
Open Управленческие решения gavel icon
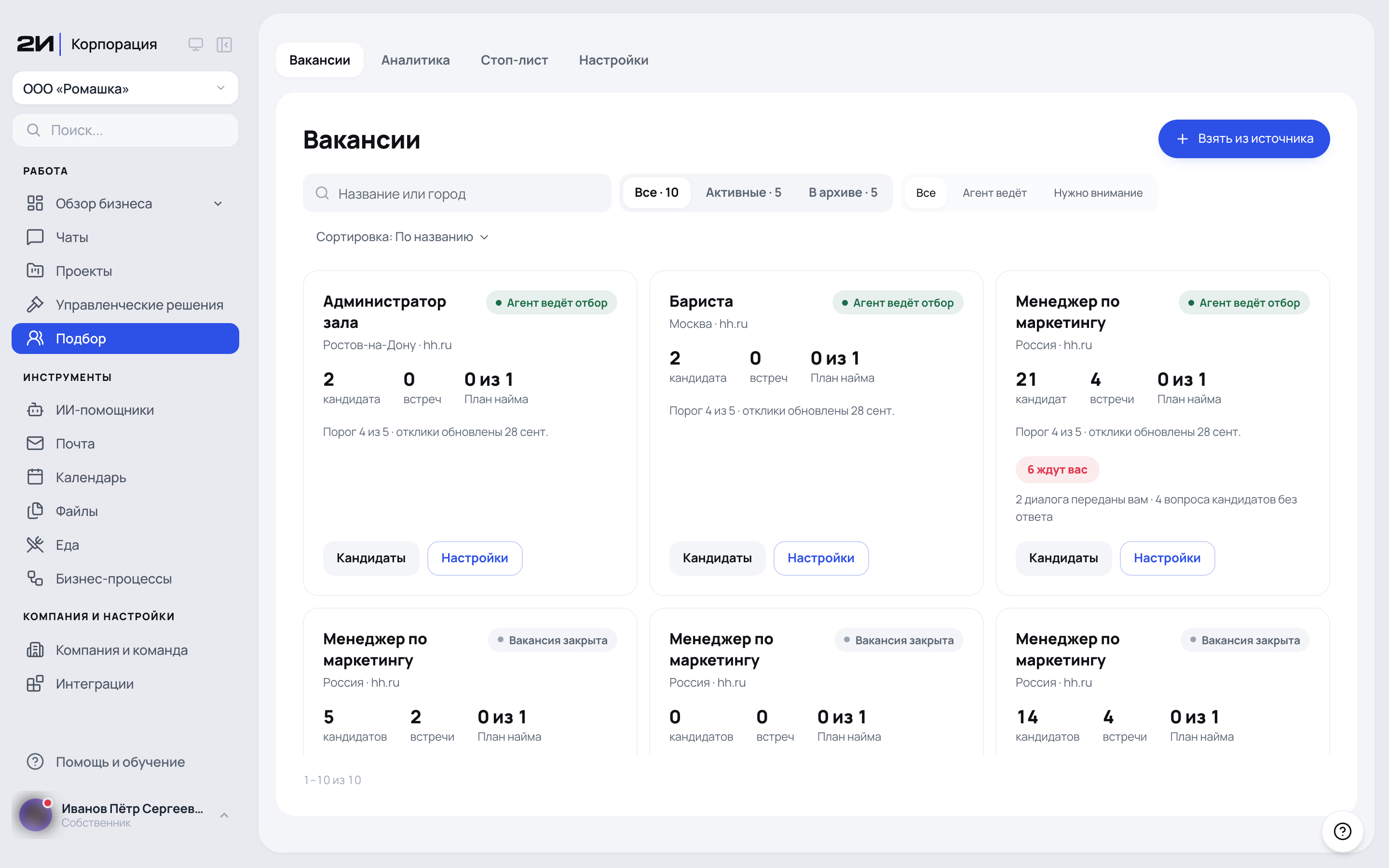coord(35,304)
